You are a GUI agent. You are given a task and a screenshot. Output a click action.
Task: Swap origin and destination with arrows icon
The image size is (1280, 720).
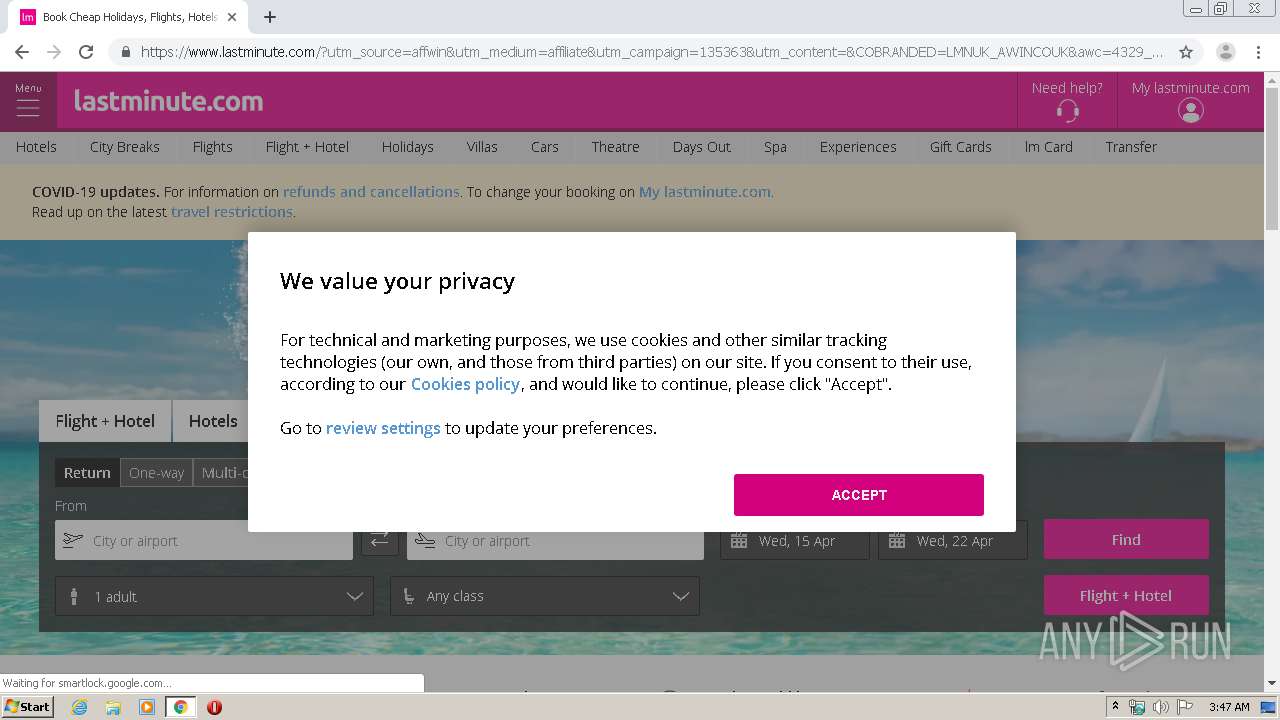tap(379, 540)
